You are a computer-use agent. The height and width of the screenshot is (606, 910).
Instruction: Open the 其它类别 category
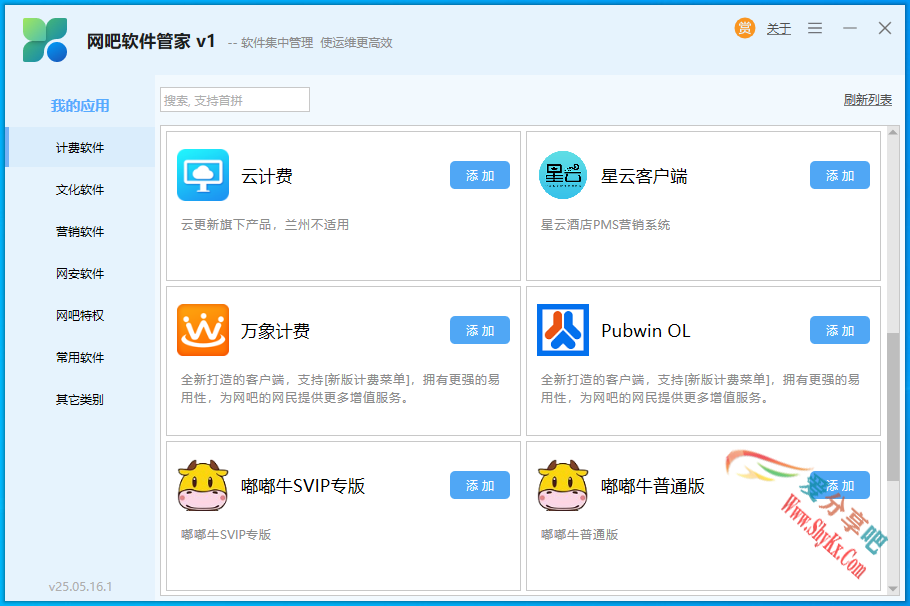tap(80, 399)
